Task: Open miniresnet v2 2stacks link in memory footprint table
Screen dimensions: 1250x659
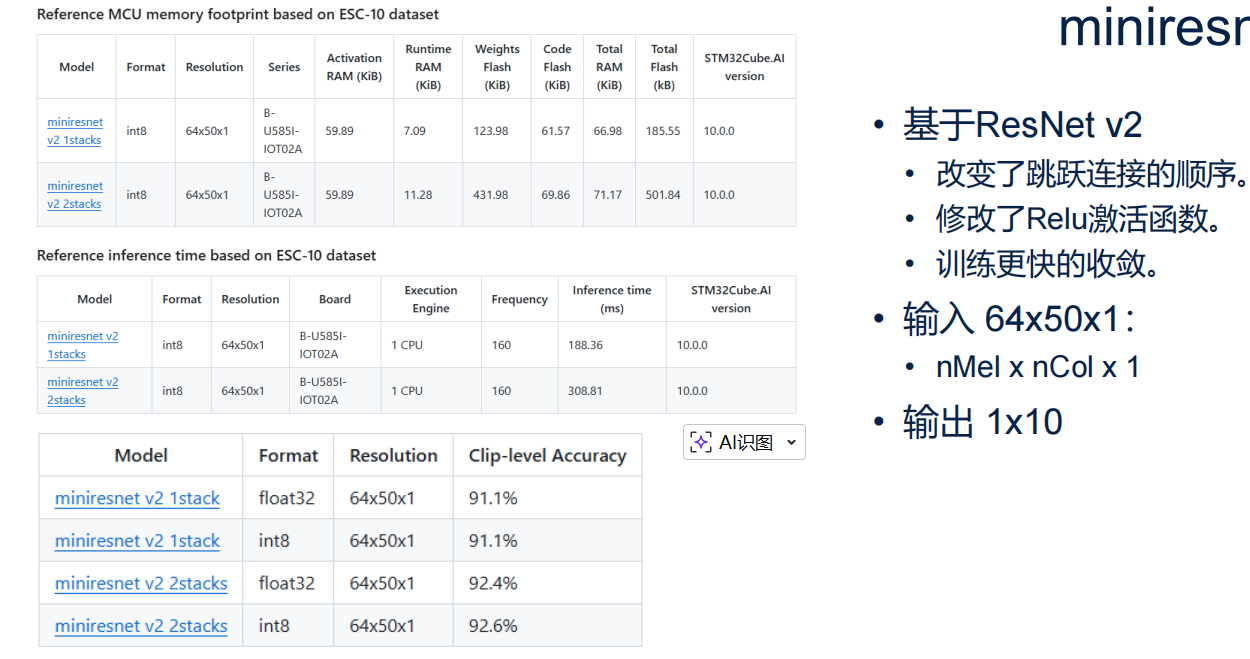Action: [x=75, y=195]
